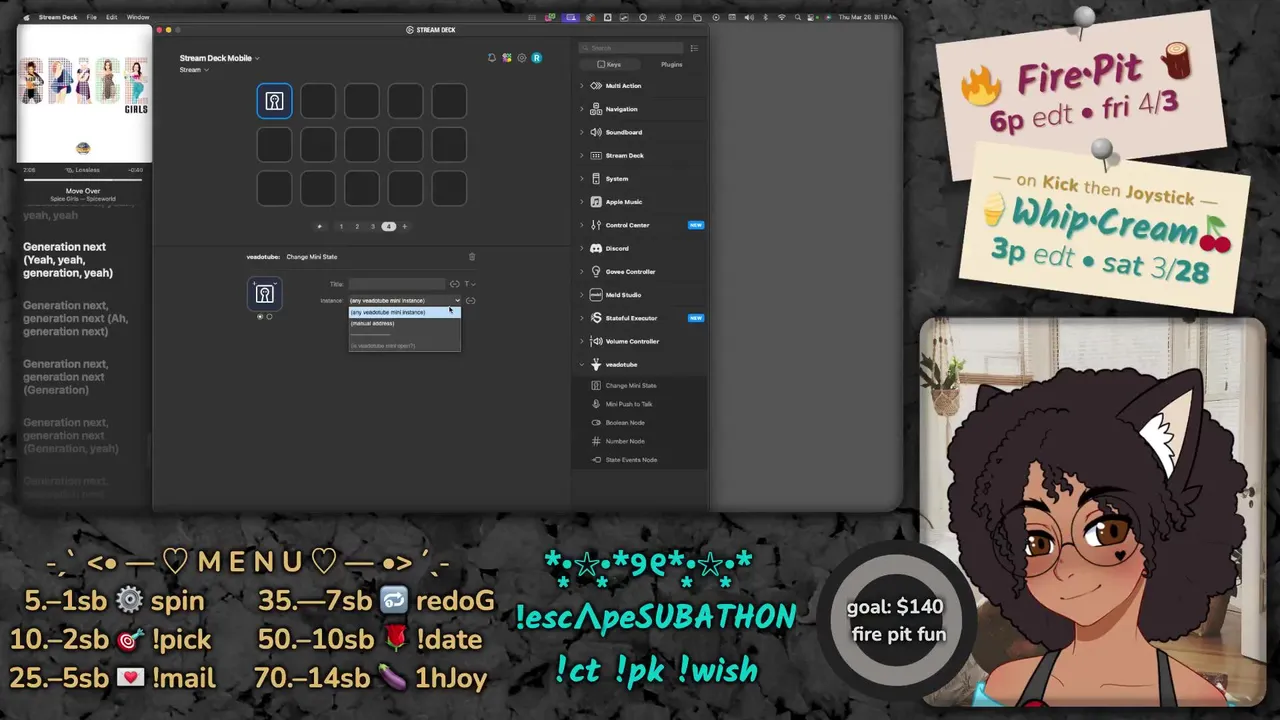Click the actions Search field
Image resolution: width=1280 pixels, height=720 pixels.
pos(632,48)
